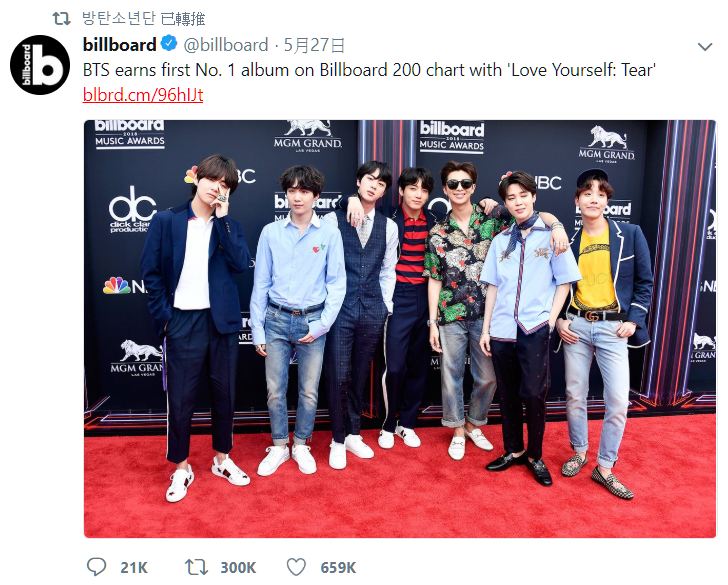Click the retweet arrows icon below the photo
This screenshot has width=728, height=585.
198,567
